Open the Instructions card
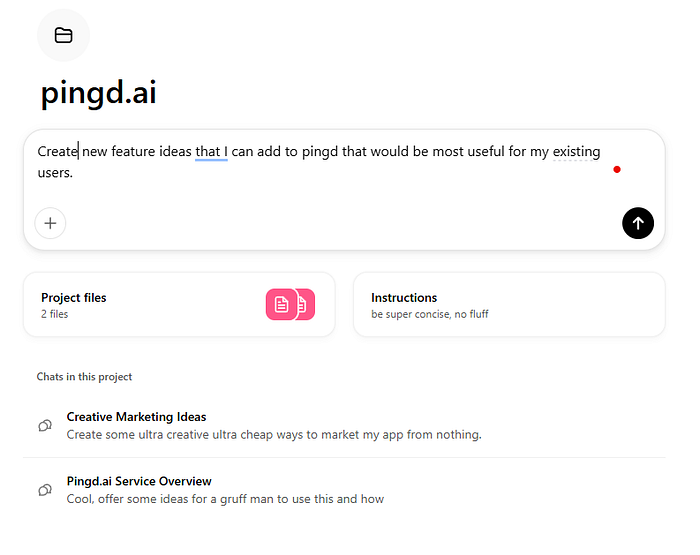Screen dimensions: 700x555 509,305
